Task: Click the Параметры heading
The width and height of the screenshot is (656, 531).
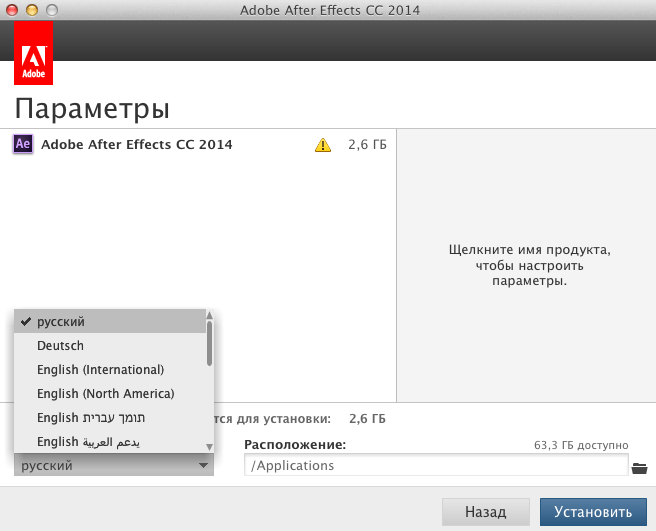Action: click(x=92, y=110)
